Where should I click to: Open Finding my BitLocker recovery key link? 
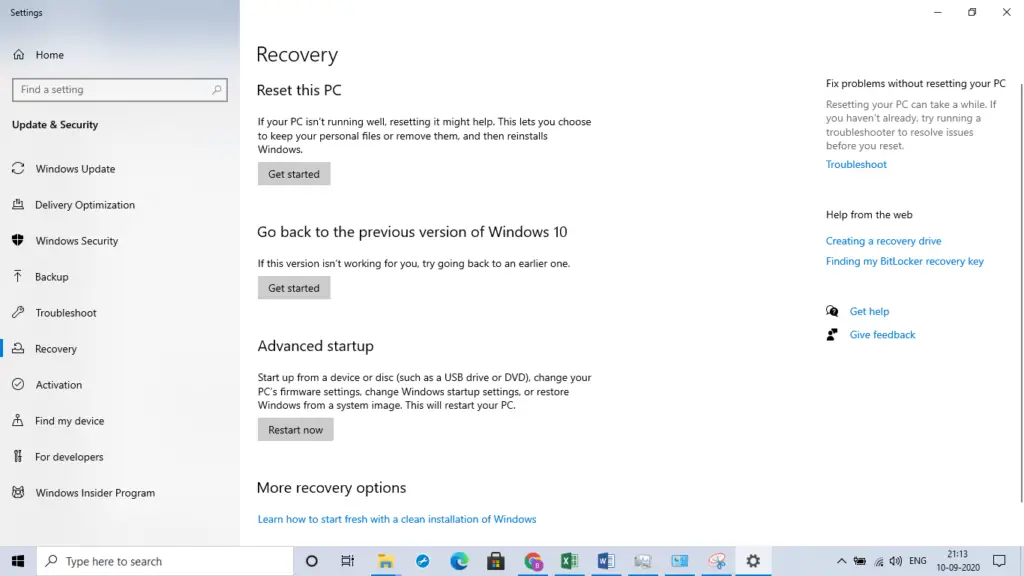[904, 261]
